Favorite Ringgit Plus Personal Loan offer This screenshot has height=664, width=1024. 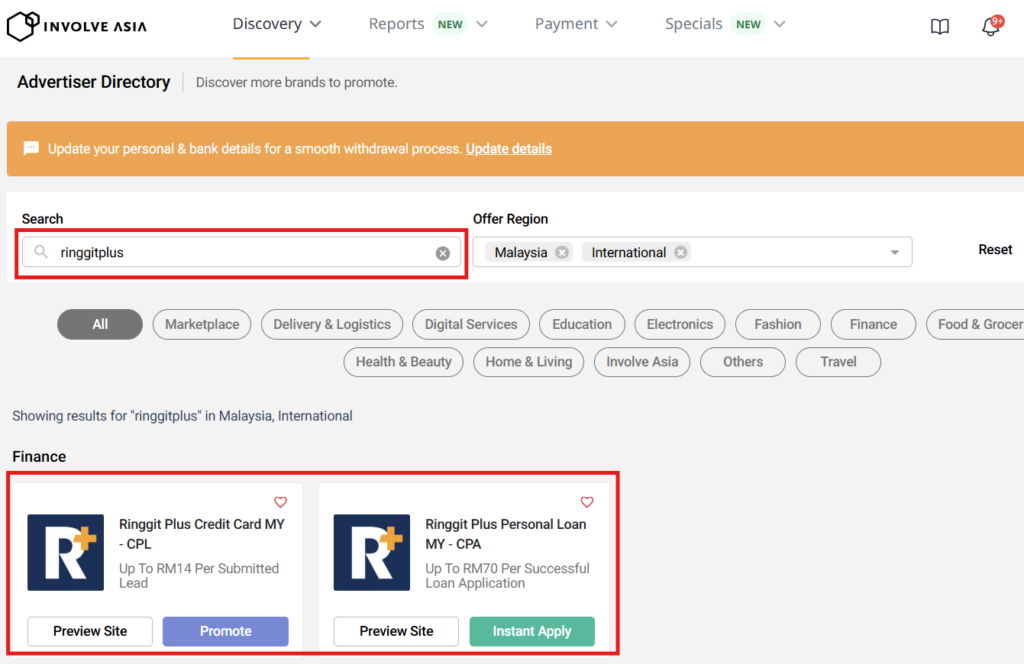click(x=587, y=502)
